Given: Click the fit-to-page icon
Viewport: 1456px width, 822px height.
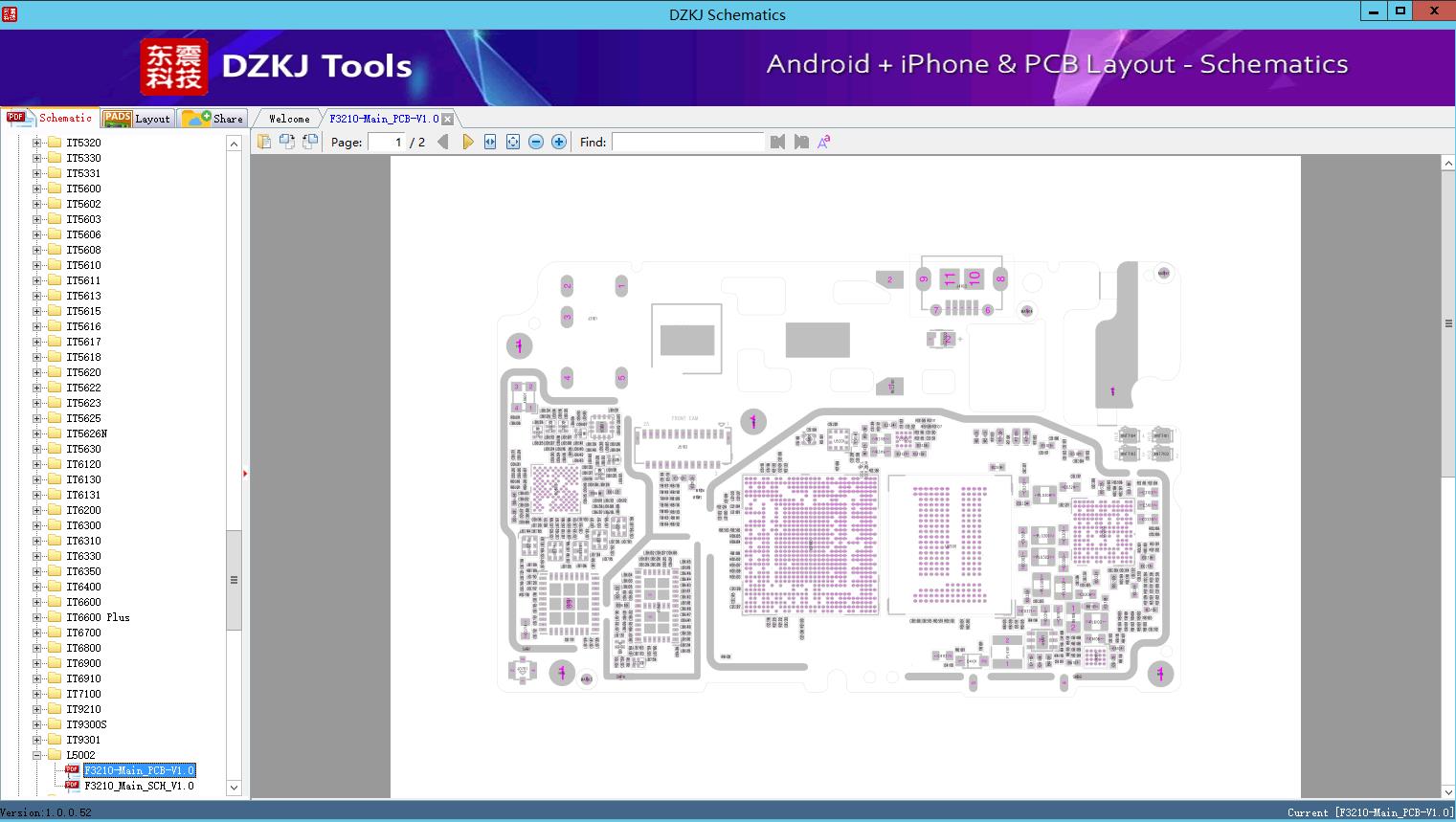Looking at the screenshot, I should click(x=513, y=142).
